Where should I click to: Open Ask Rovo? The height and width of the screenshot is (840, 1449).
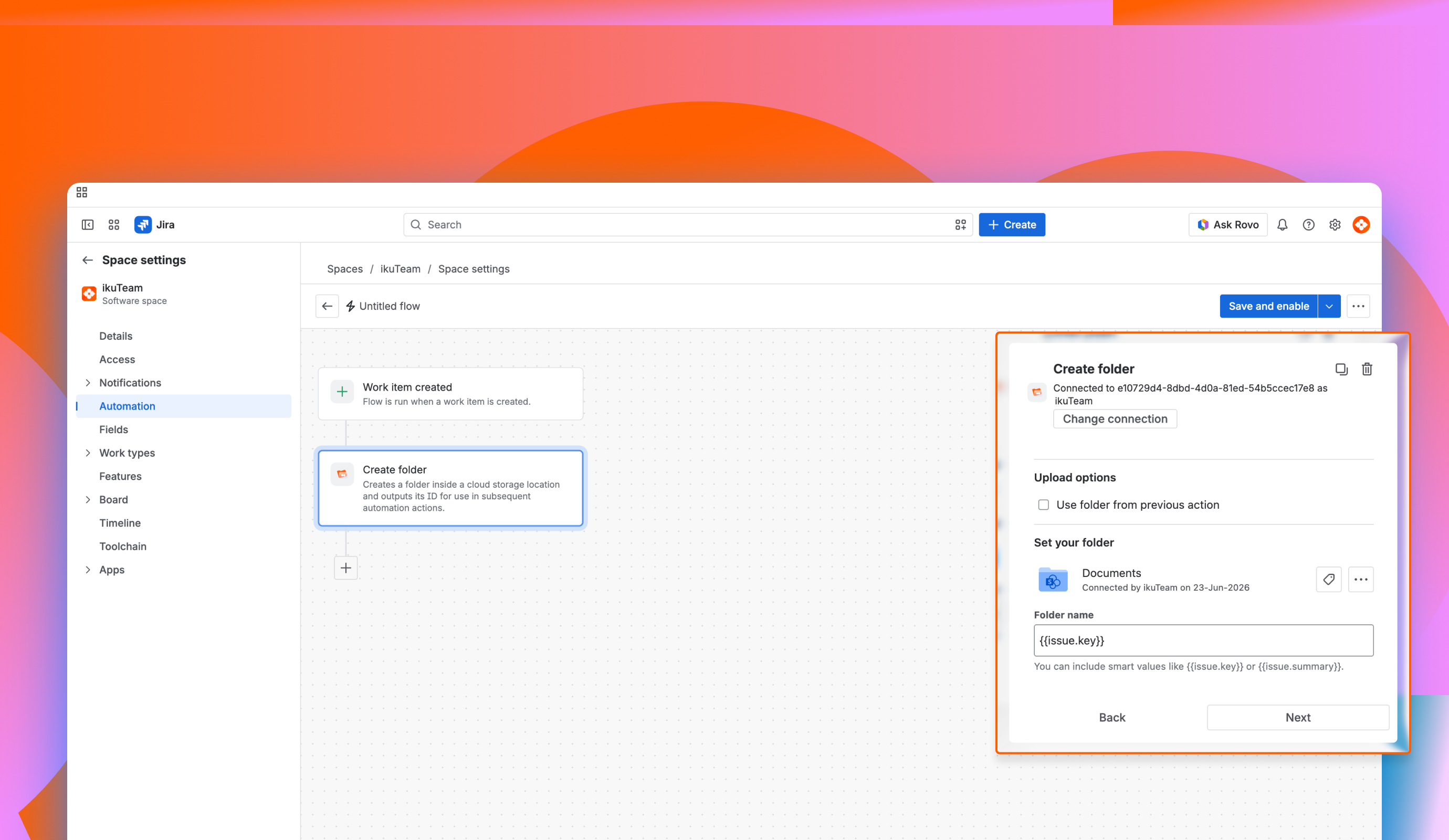pyautogui.click(x=1227, y=225)
